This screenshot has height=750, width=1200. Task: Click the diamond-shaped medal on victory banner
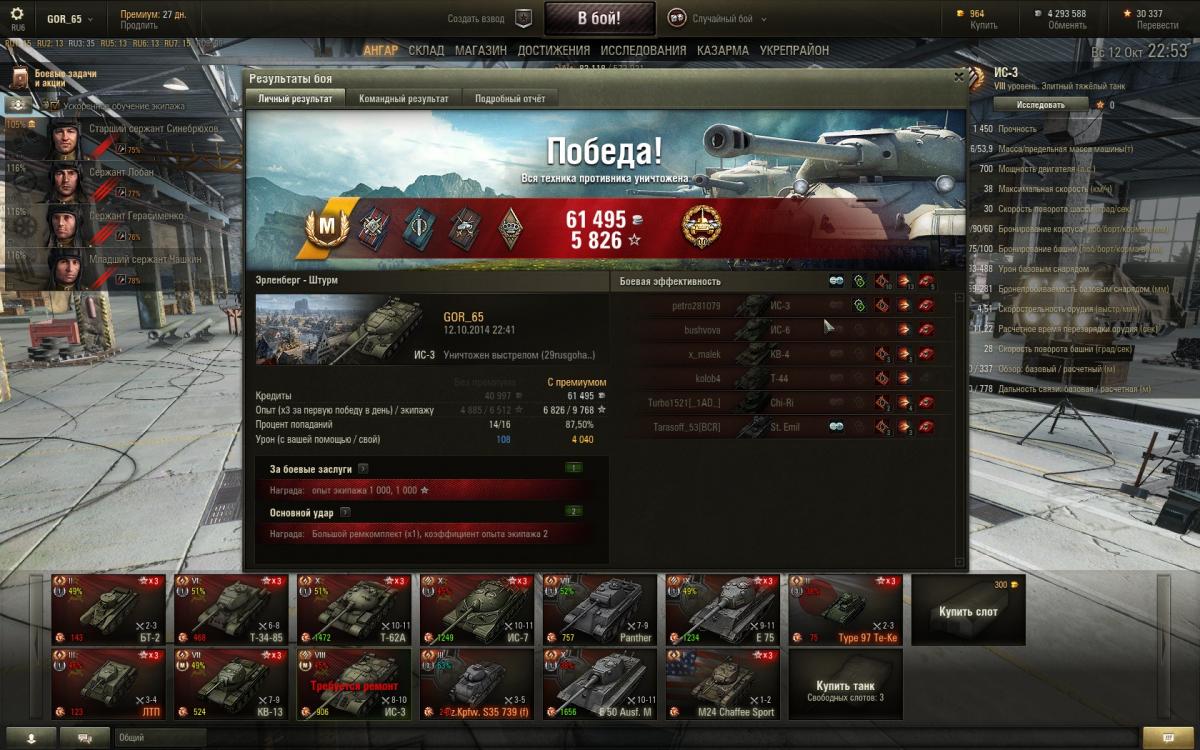coord(508,228)
